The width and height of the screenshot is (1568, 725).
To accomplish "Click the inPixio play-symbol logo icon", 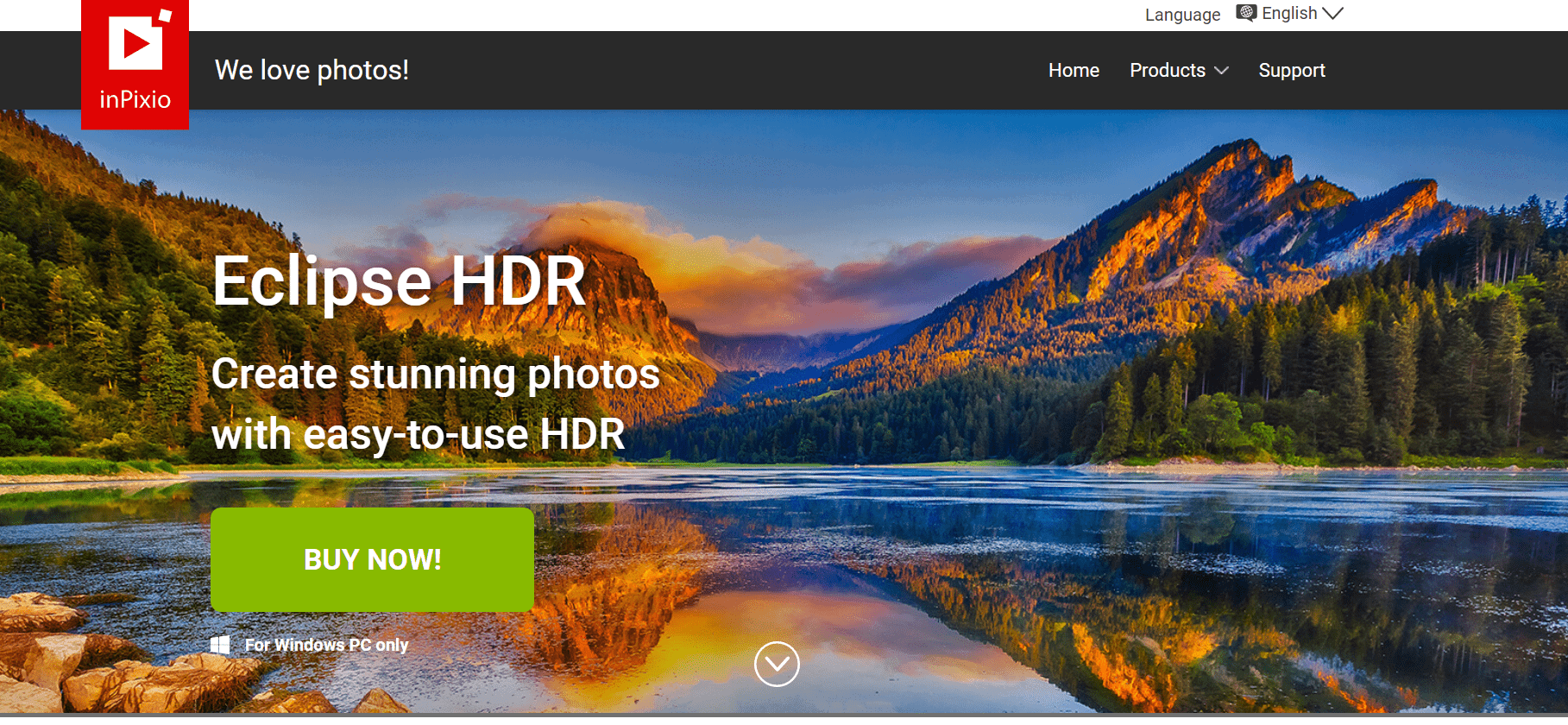I will tap(135, 43).
